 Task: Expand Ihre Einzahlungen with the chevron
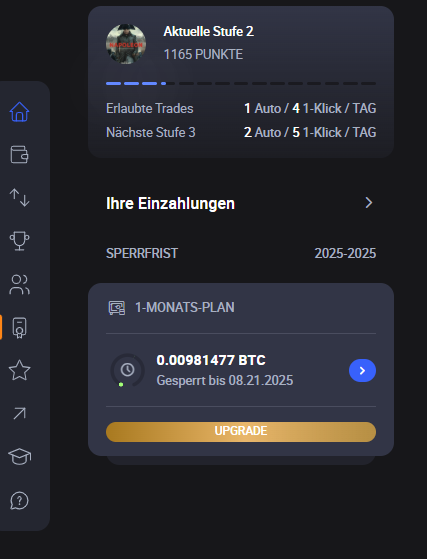[369, 203]
